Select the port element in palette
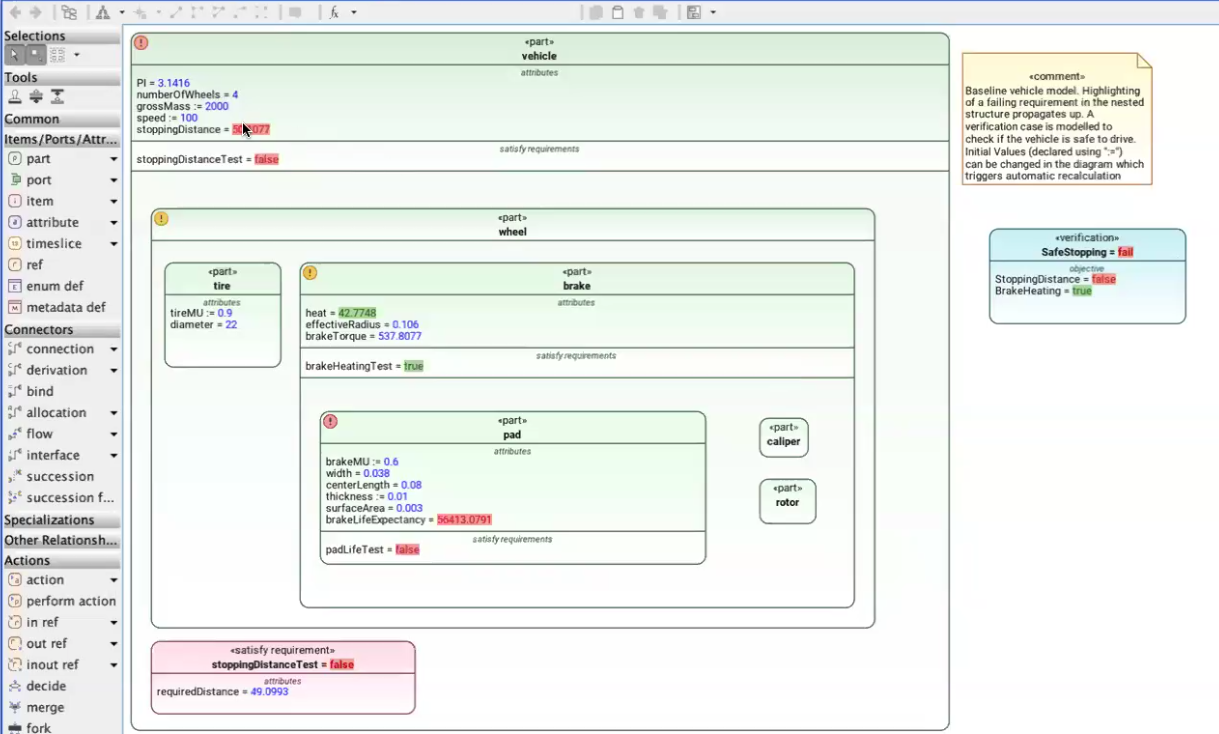Screen dimensions: 1219x734 tap(39, 180)
